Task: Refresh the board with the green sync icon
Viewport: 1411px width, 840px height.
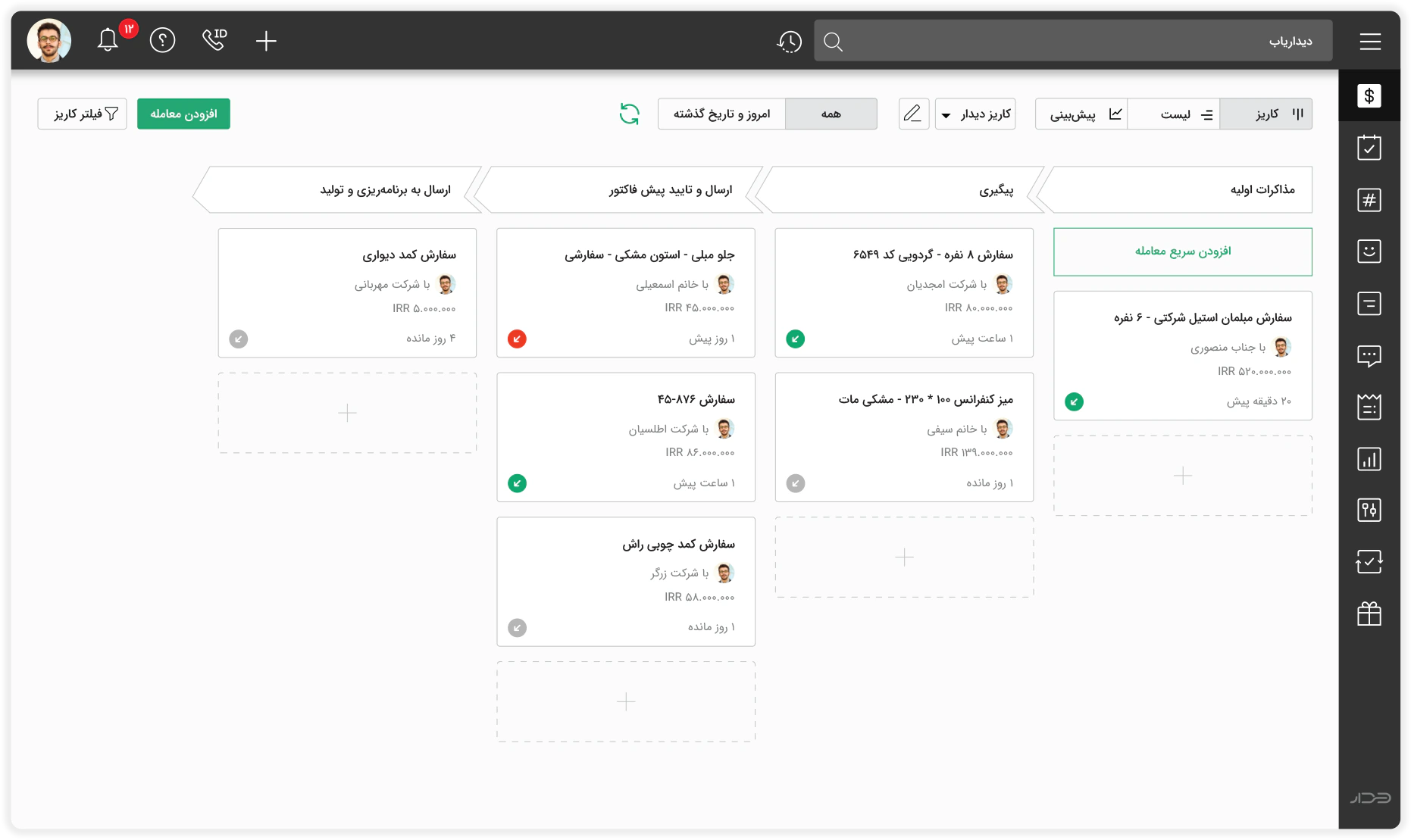Action: point(629,114)
